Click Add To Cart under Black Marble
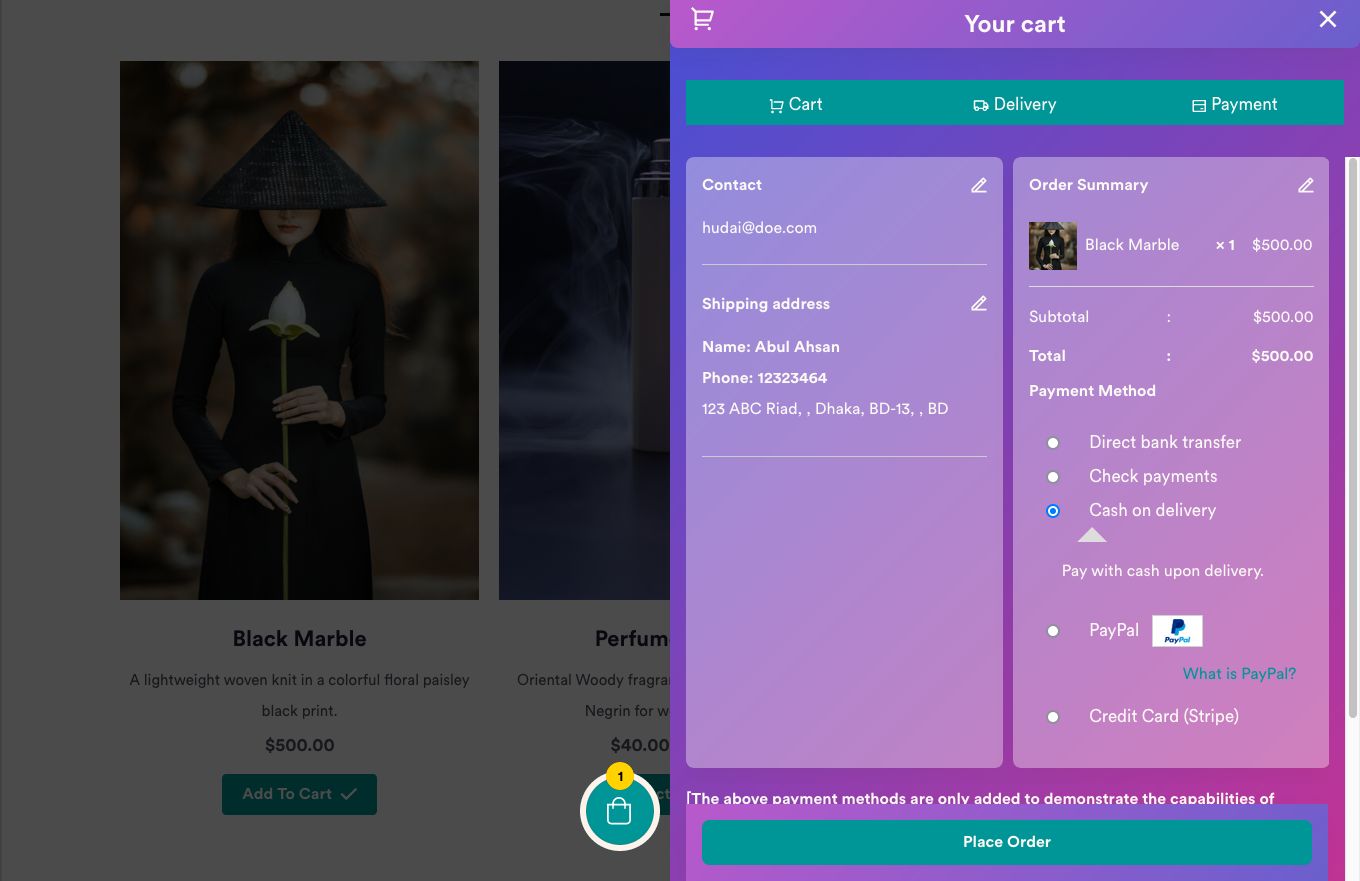 (x=299, y=794)
